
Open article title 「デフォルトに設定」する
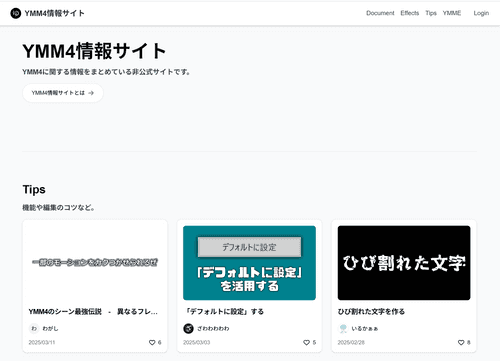pyautogui.click(x=224, y=312)
